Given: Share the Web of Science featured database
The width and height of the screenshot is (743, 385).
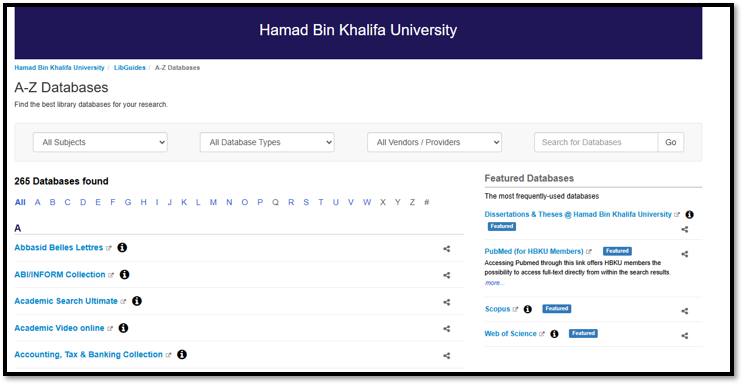Looking at the screenshot, I should pyautogui.click(x=685, y=336).
